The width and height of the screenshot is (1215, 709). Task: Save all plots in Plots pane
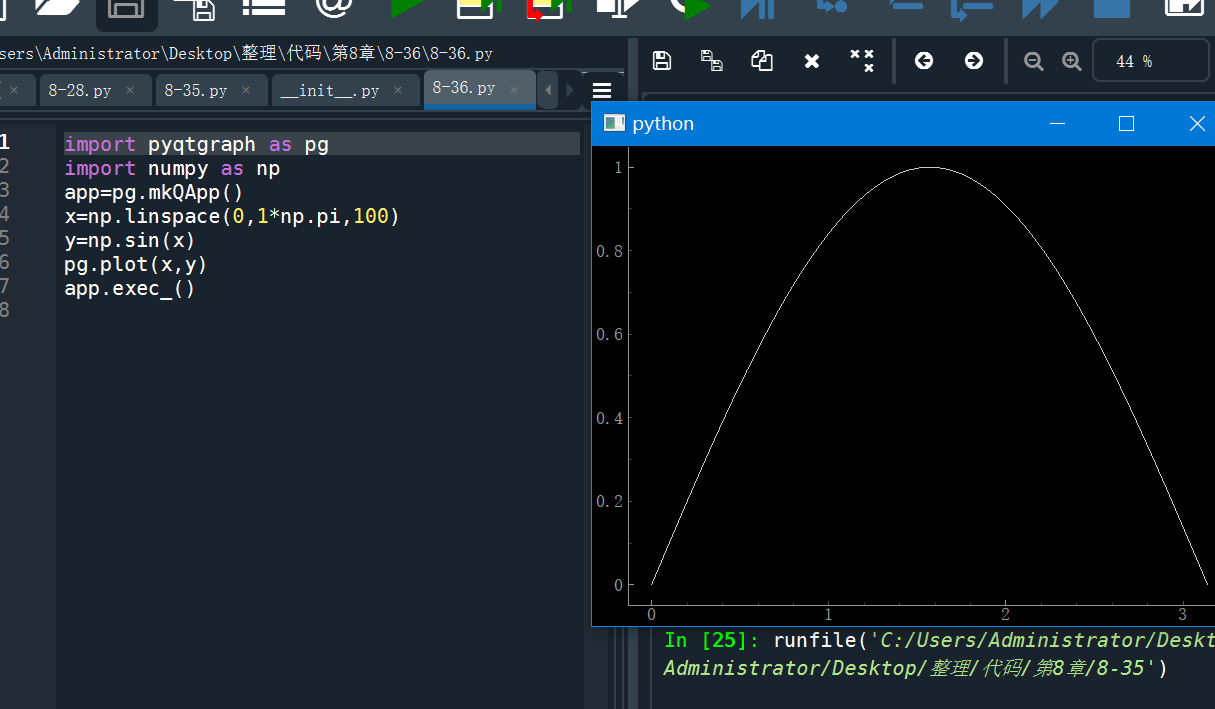pyautogui.click(x=712, y=61)
